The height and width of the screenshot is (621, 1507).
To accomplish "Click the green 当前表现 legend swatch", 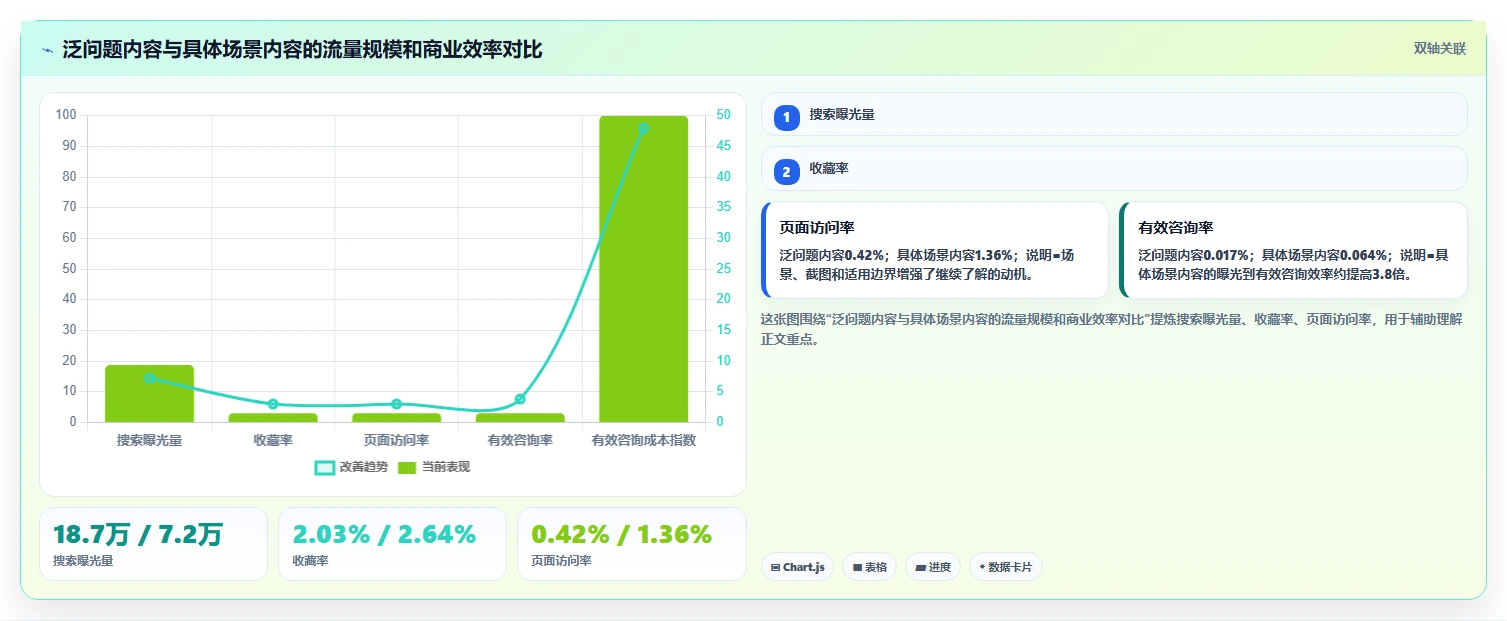I will coord(407,468).
